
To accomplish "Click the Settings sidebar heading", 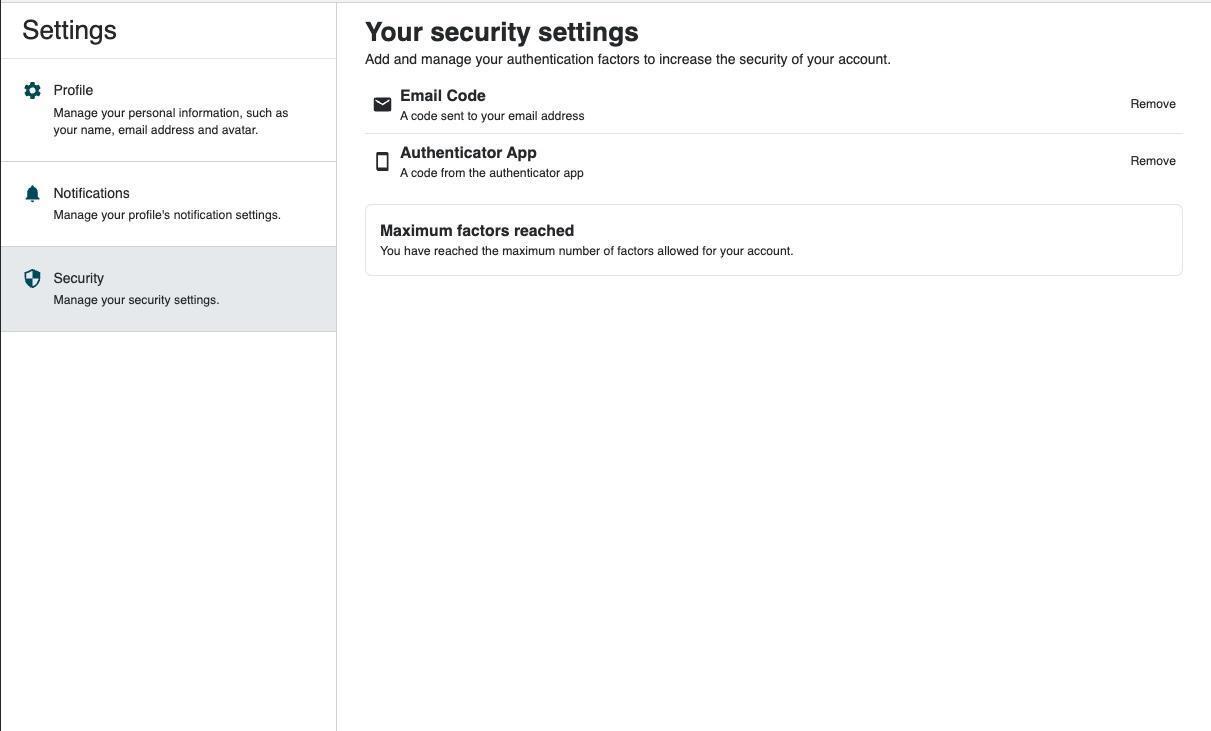I will pos(69,30).
